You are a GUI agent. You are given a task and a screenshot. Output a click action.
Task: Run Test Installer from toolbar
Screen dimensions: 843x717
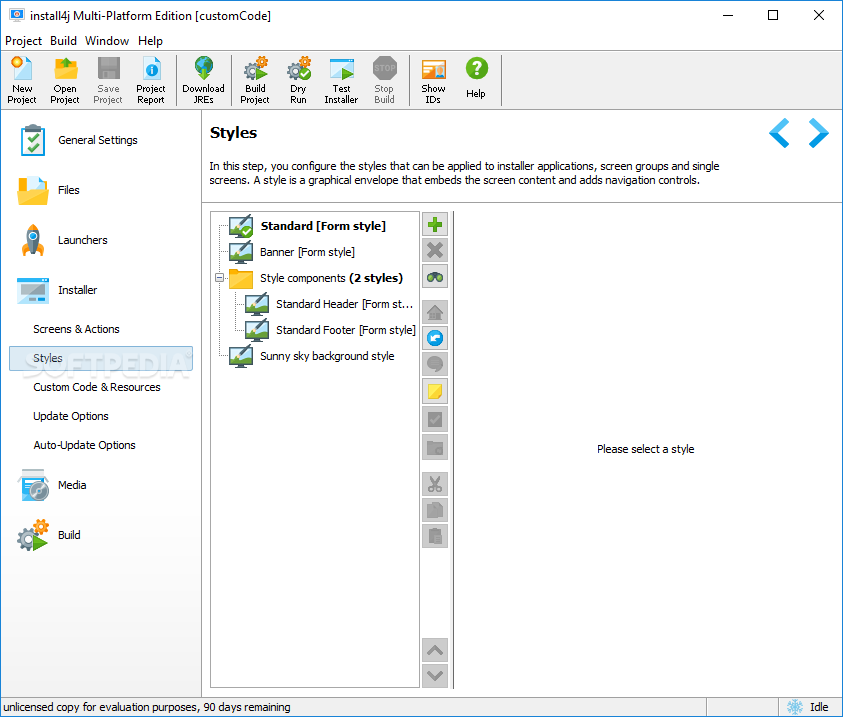click(341, 80)
